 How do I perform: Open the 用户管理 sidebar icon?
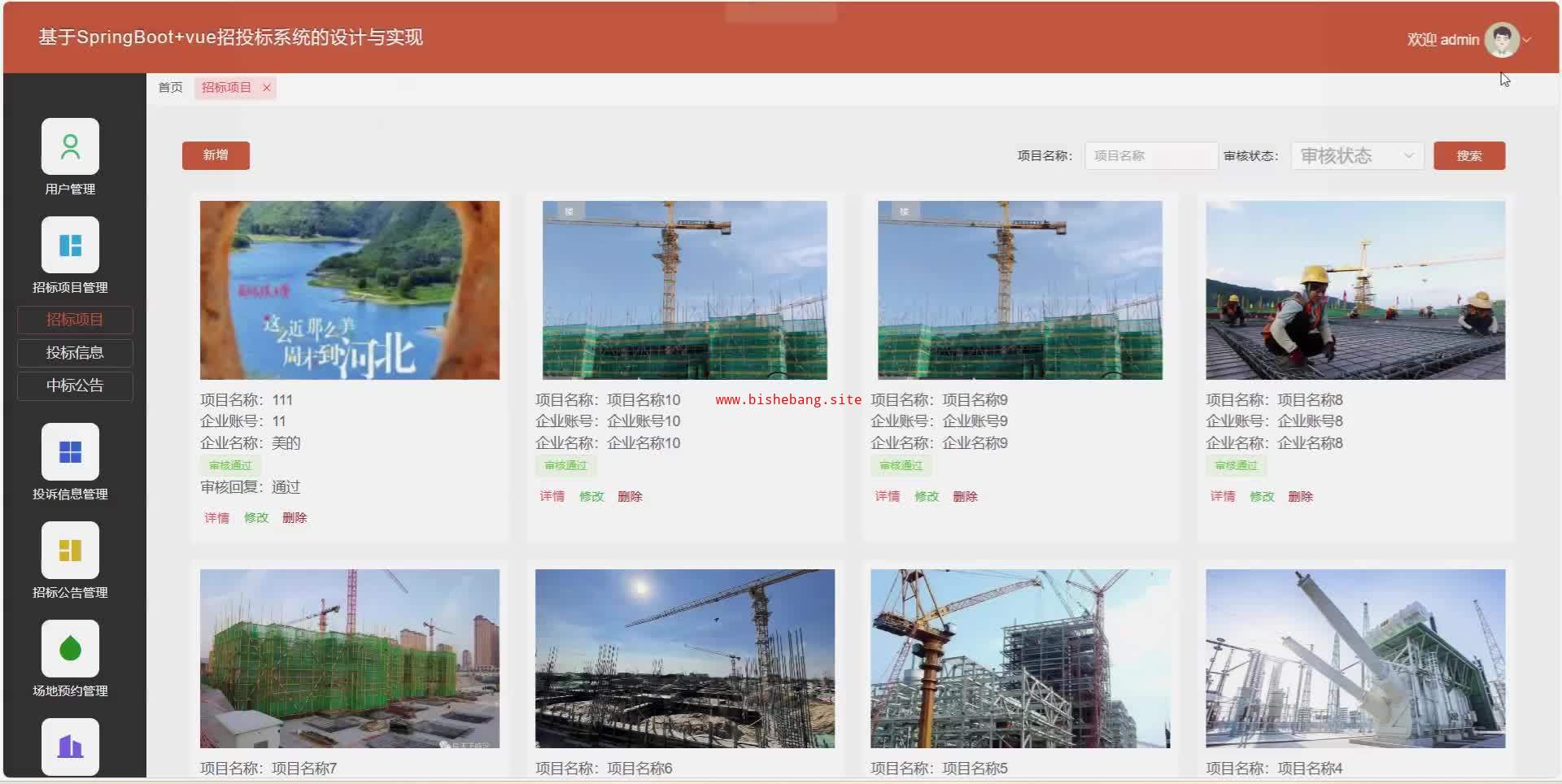click(70, 146)
